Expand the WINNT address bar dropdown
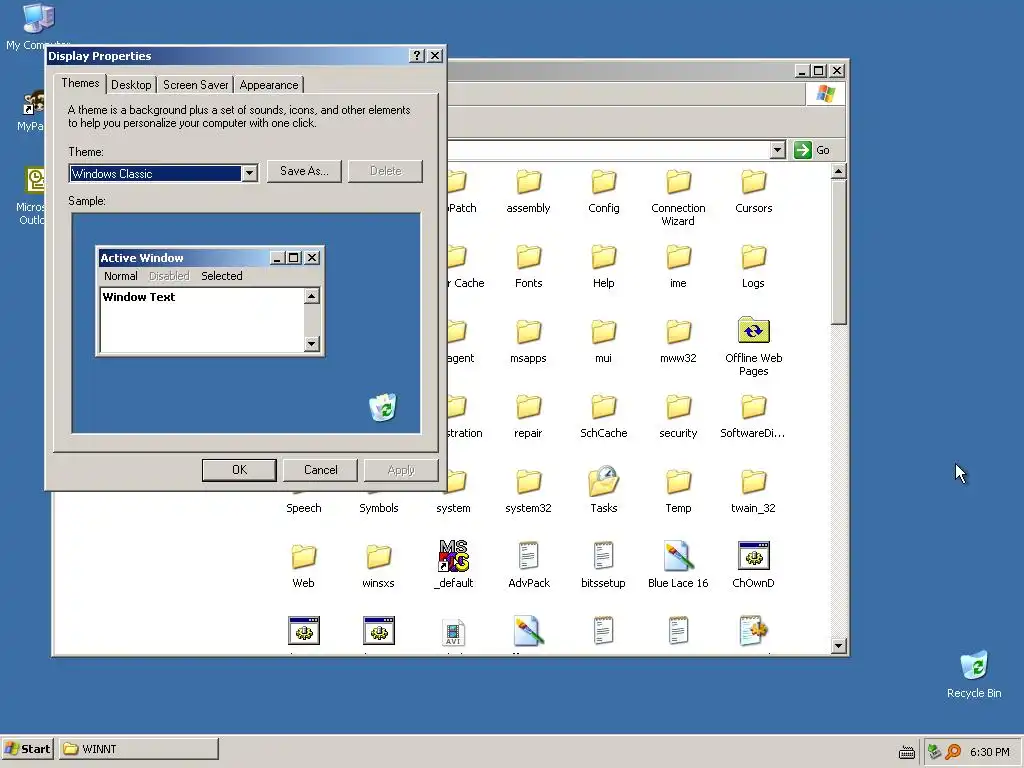This screenshot has height=768, width=1024. pos(777,150)
